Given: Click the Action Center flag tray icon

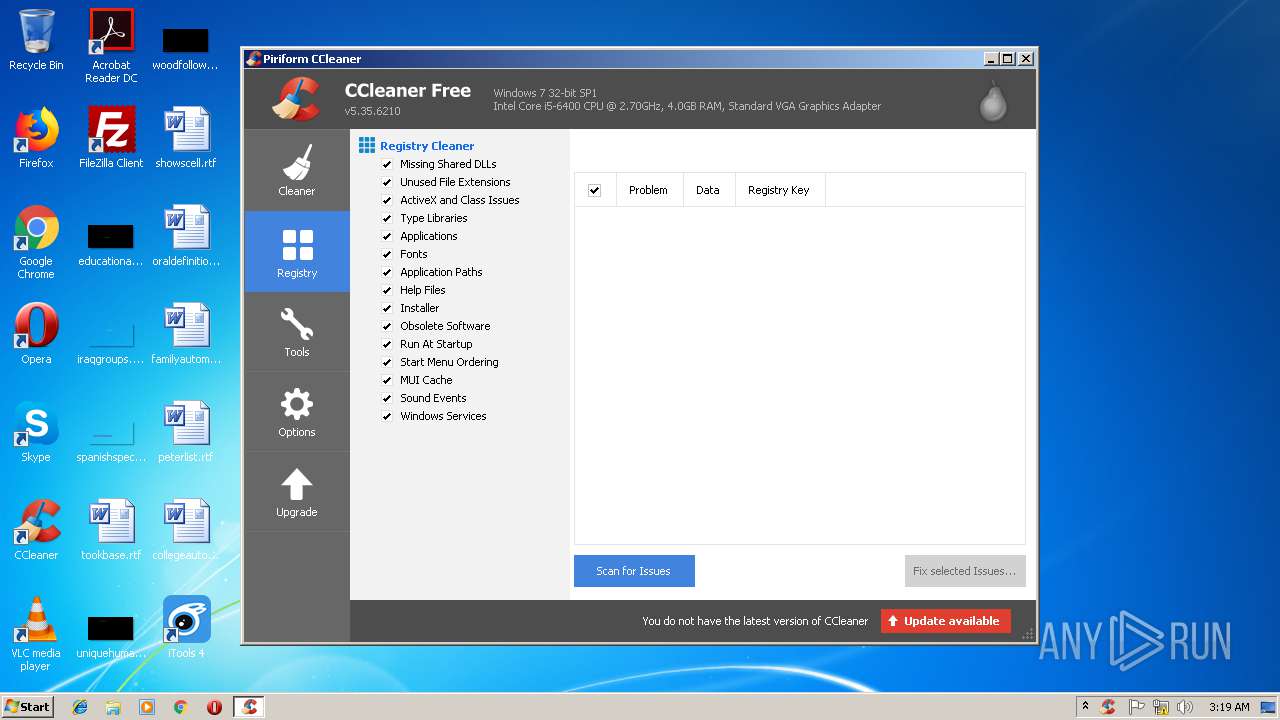Looking at the screenshot, I should tap(1136, 707).
